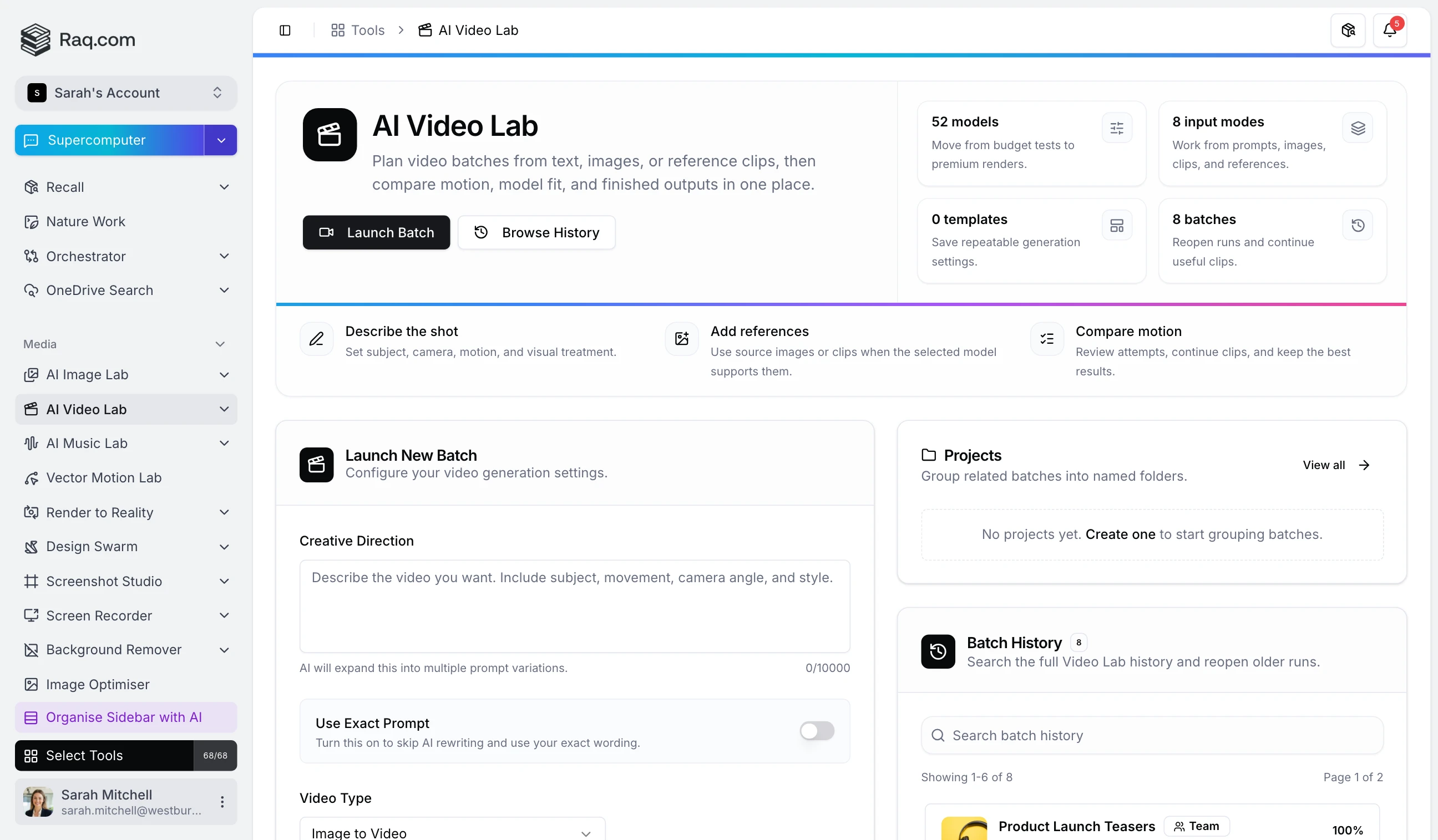Open Sarah's Account switcher
This screenshot has width=1438, height=840.
click(x=125, y=93)
